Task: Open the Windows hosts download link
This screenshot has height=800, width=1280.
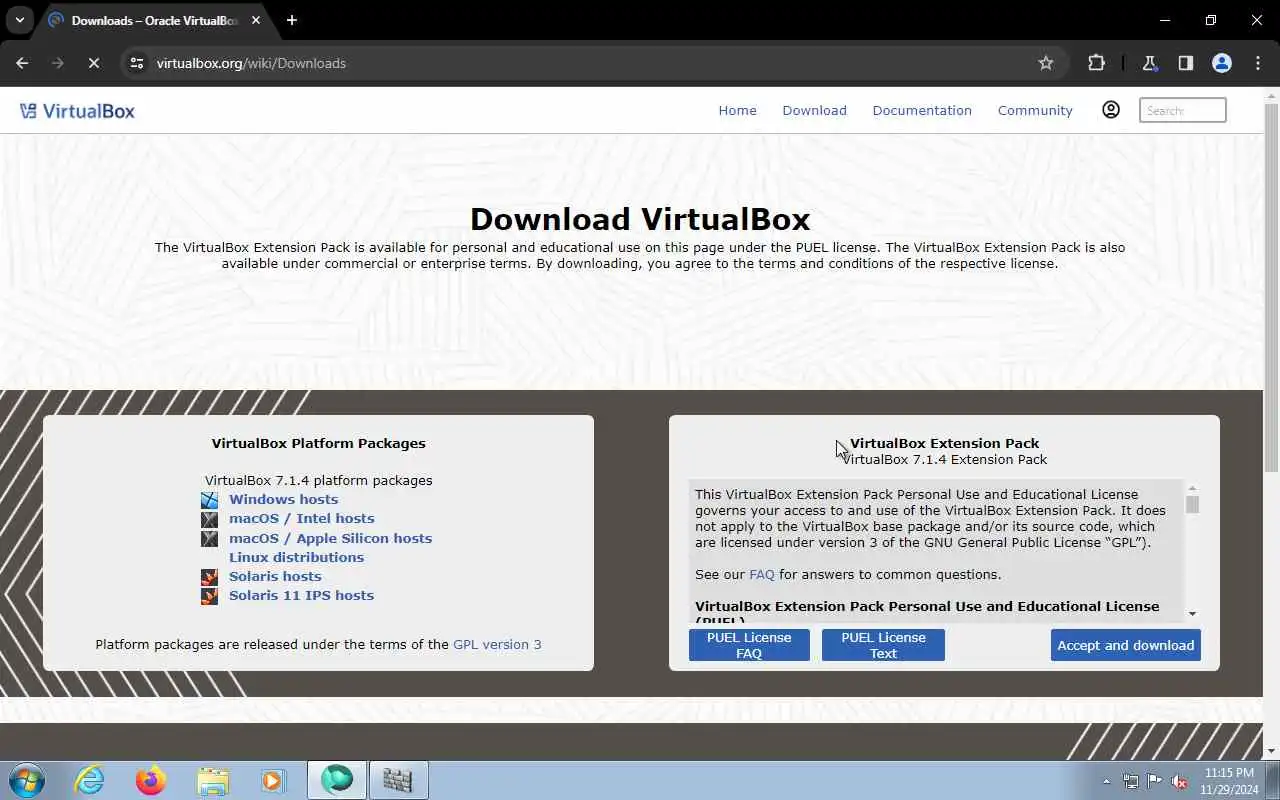Action: [x=283, y=499]
